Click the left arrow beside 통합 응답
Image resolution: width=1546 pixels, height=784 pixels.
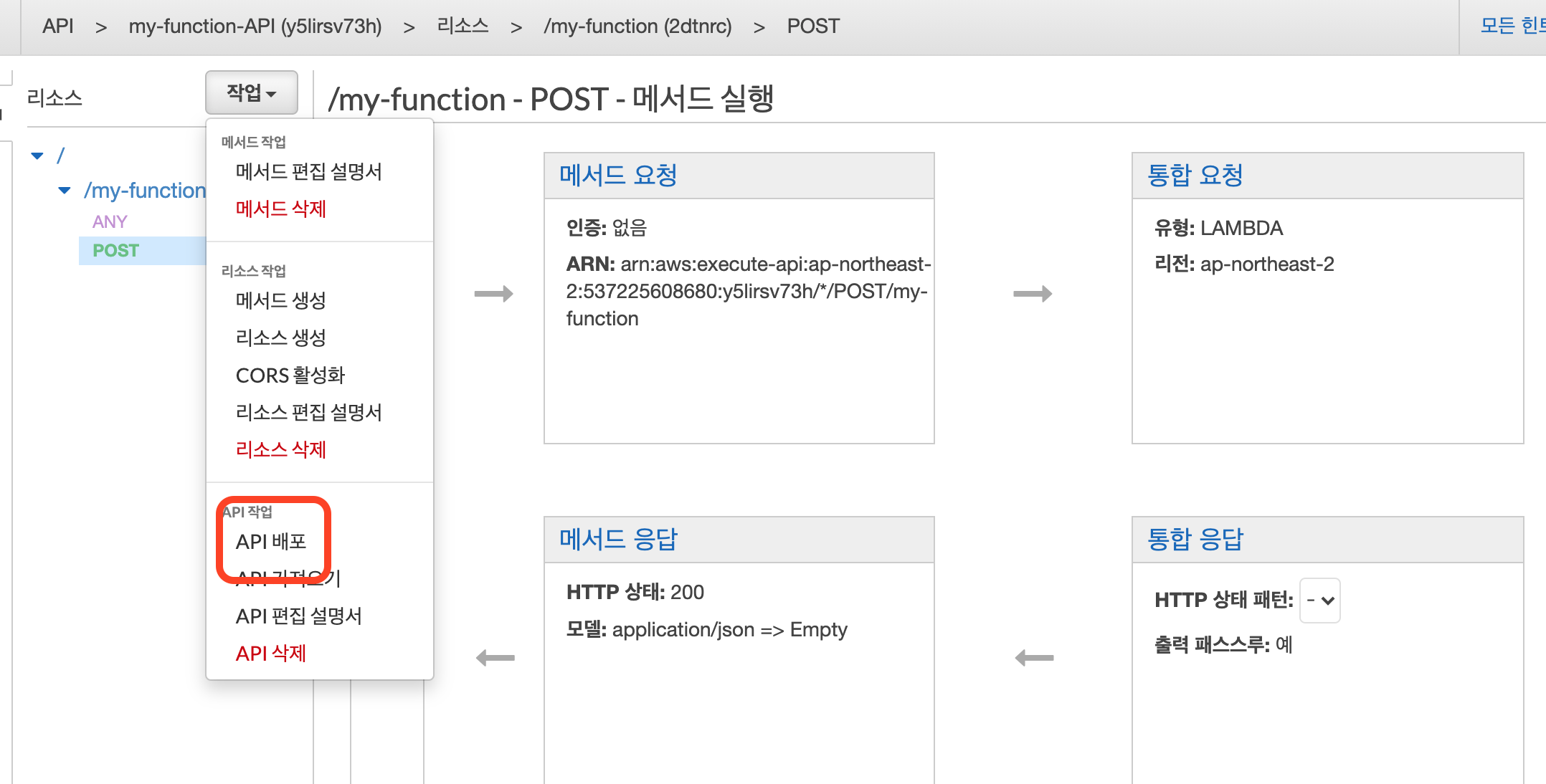click(x=1034, y=657)
